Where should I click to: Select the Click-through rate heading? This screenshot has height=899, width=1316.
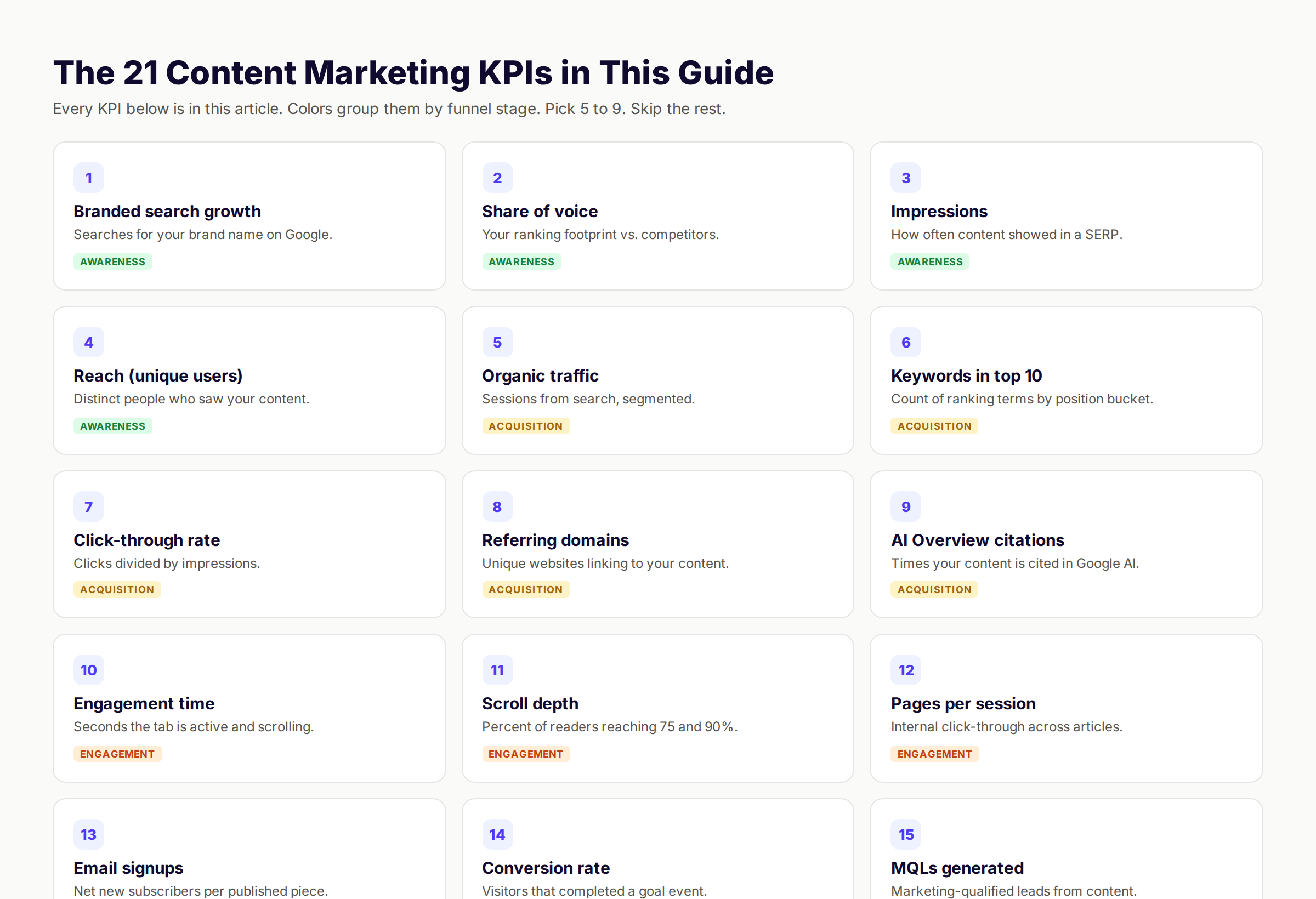(146, 540)
